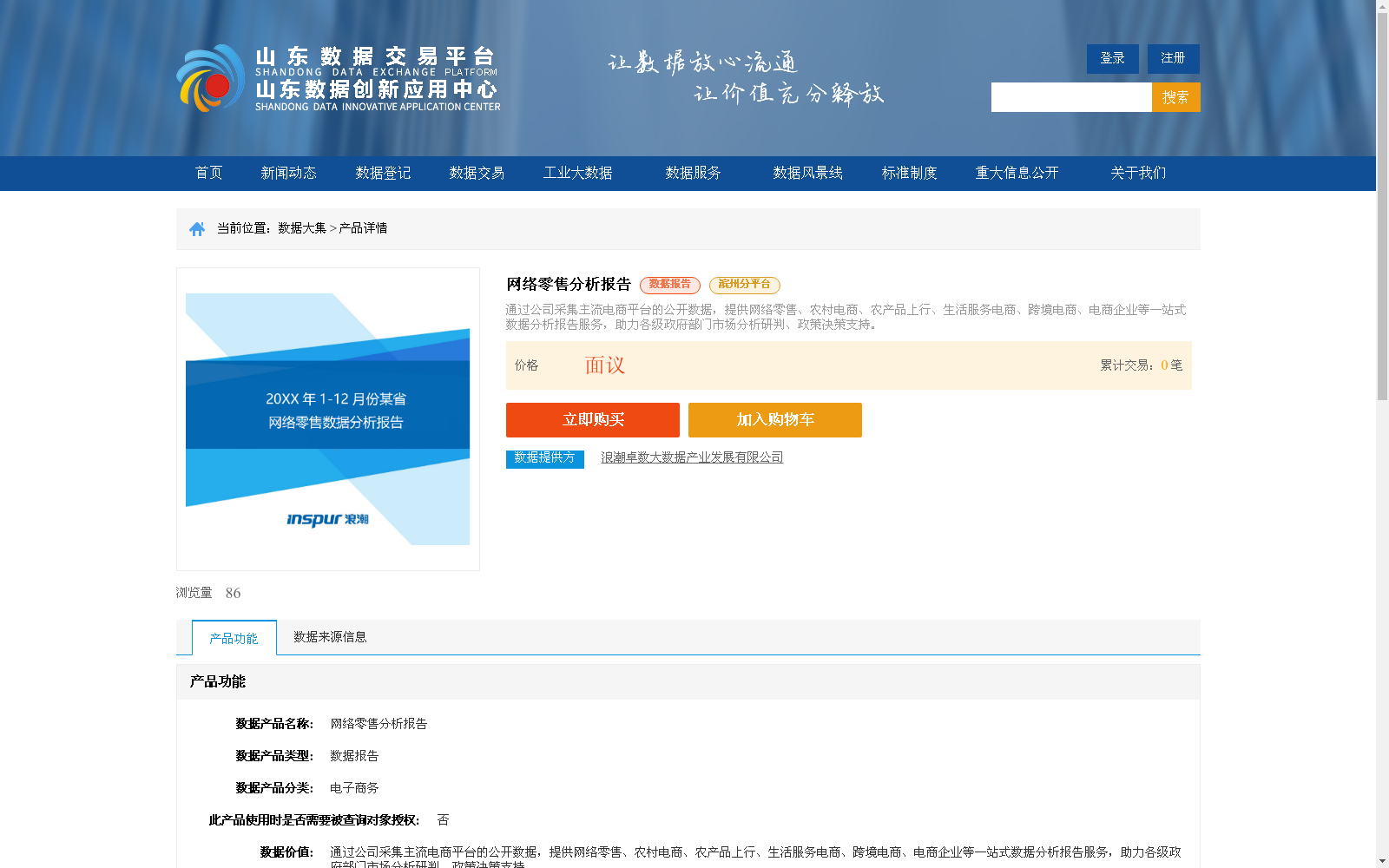Screen dimensions: 1389x868
Task: Select the 产品功能 tab
Action: (x=234, y=638)
